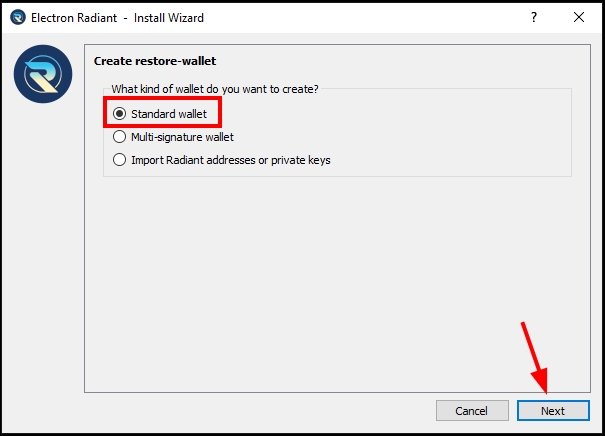Choose the Multi-signature wallet radio button
Image resolution: width=605 pixels, height=436 pixels.
click(121, 137)
